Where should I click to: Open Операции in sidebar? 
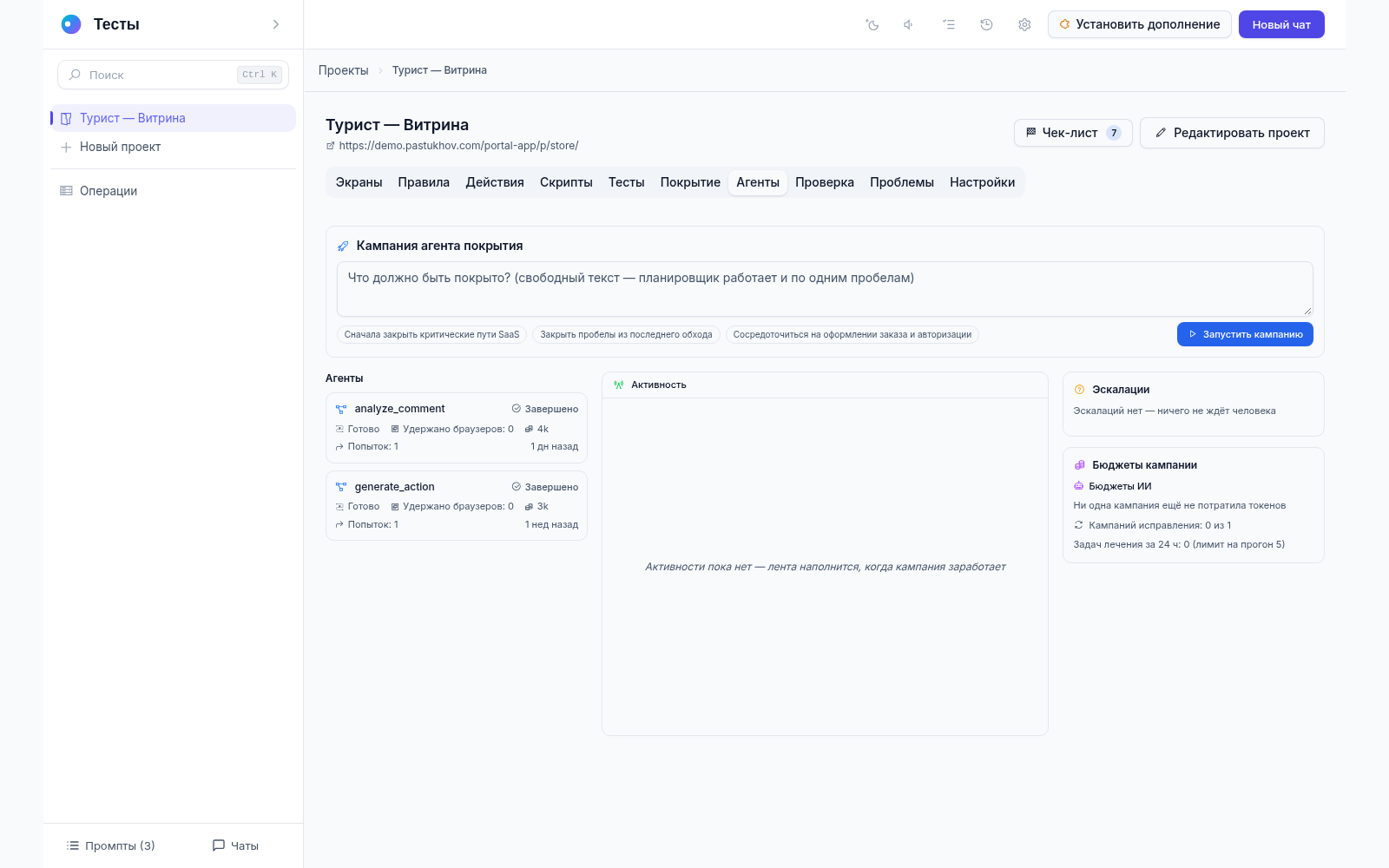tap(173, 191)
